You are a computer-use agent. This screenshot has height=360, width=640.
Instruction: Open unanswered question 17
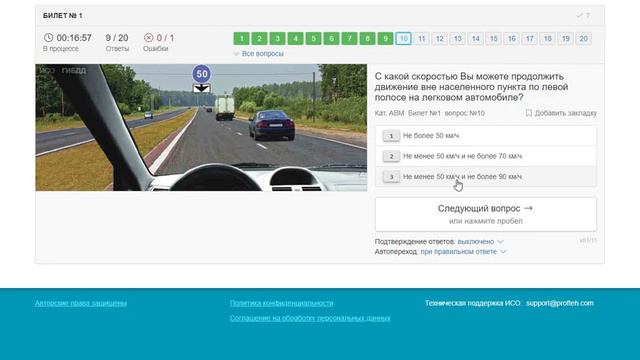(x=529, y=39)
